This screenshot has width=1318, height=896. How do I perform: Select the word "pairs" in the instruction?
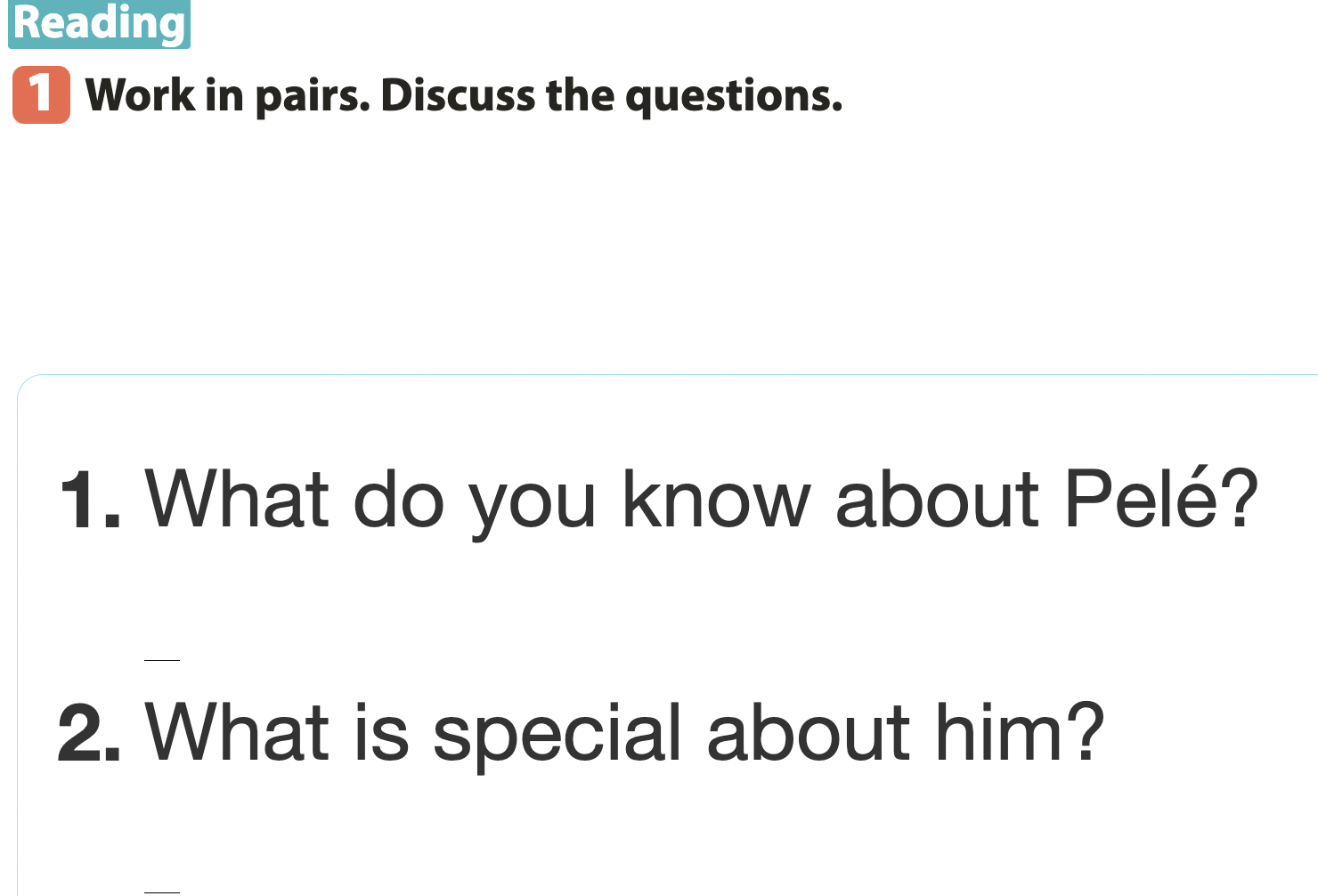point(310,96)
